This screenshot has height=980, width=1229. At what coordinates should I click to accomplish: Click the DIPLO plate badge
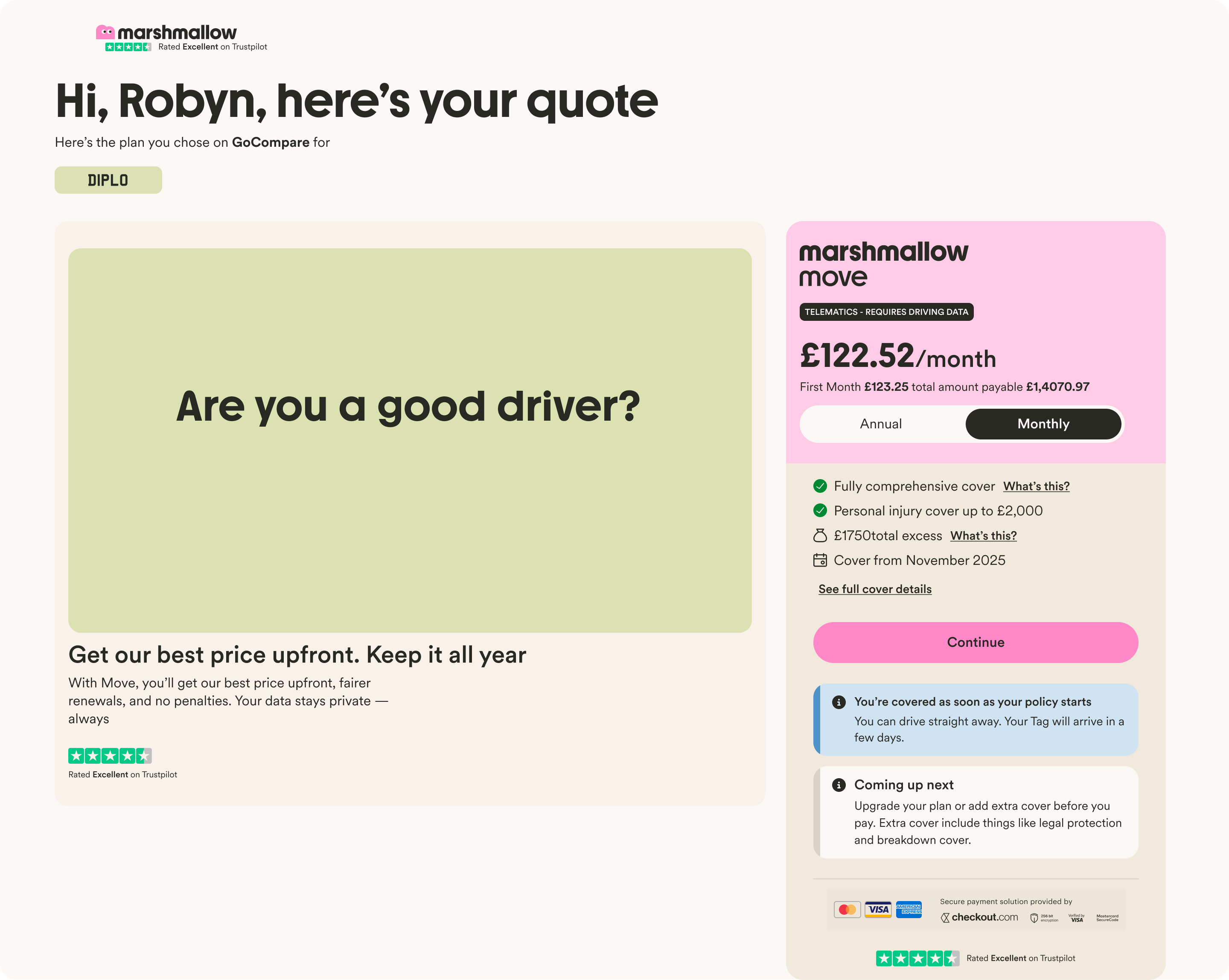(108, 180)
